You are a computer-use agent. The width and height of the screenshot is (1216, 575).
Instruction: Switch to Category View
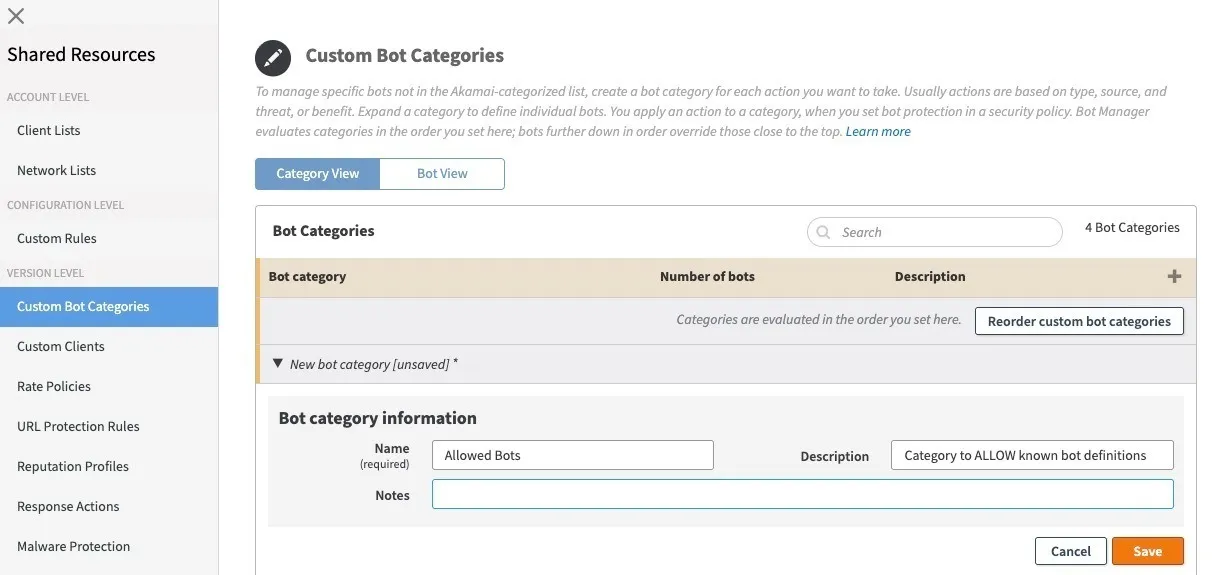317,174
